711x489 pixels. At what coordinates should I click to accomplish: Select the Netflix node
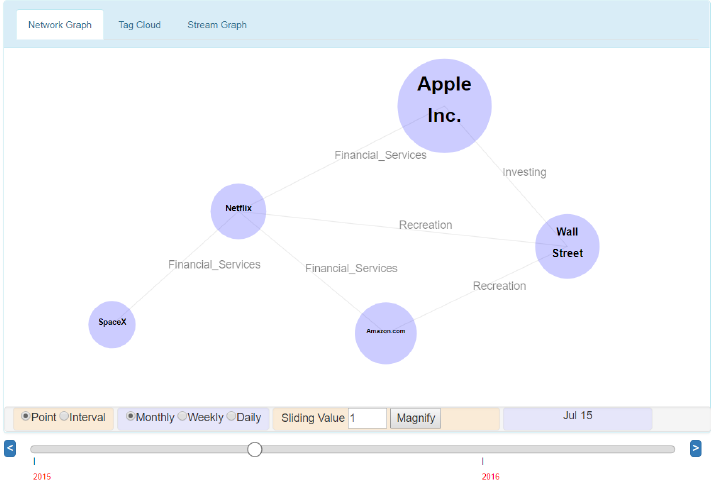pos(239,211)
